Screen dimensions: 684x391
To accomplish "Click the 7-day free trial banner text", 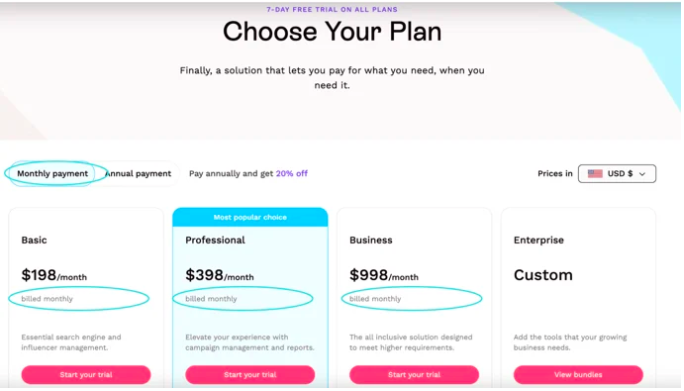I will tap(332, 9).
